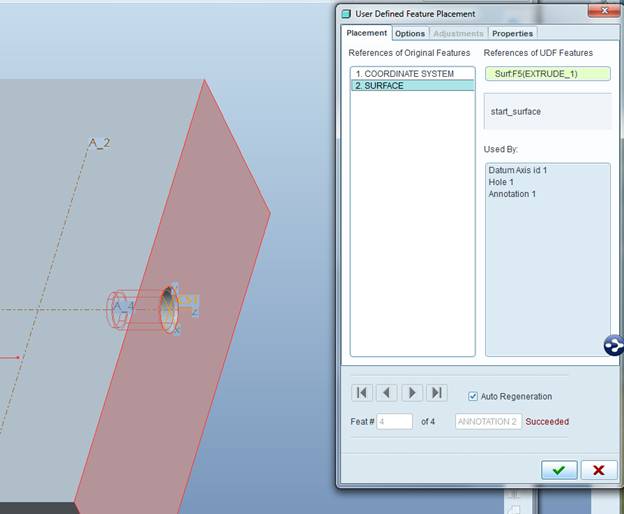Click the A_2 axis label in model

point(99,143)
